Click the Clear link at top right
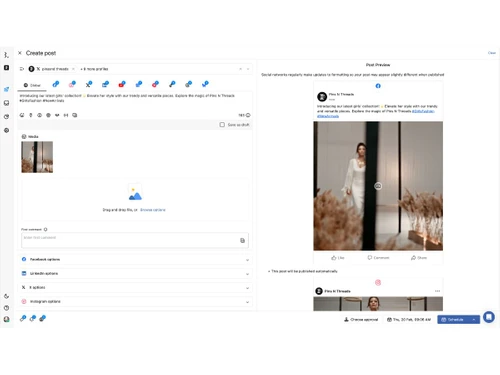 pos(492,53)
